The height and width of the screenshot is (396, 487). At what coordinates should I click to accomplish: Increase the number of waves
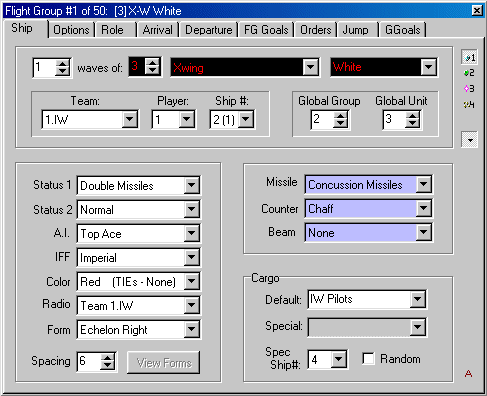pos(63,63)
